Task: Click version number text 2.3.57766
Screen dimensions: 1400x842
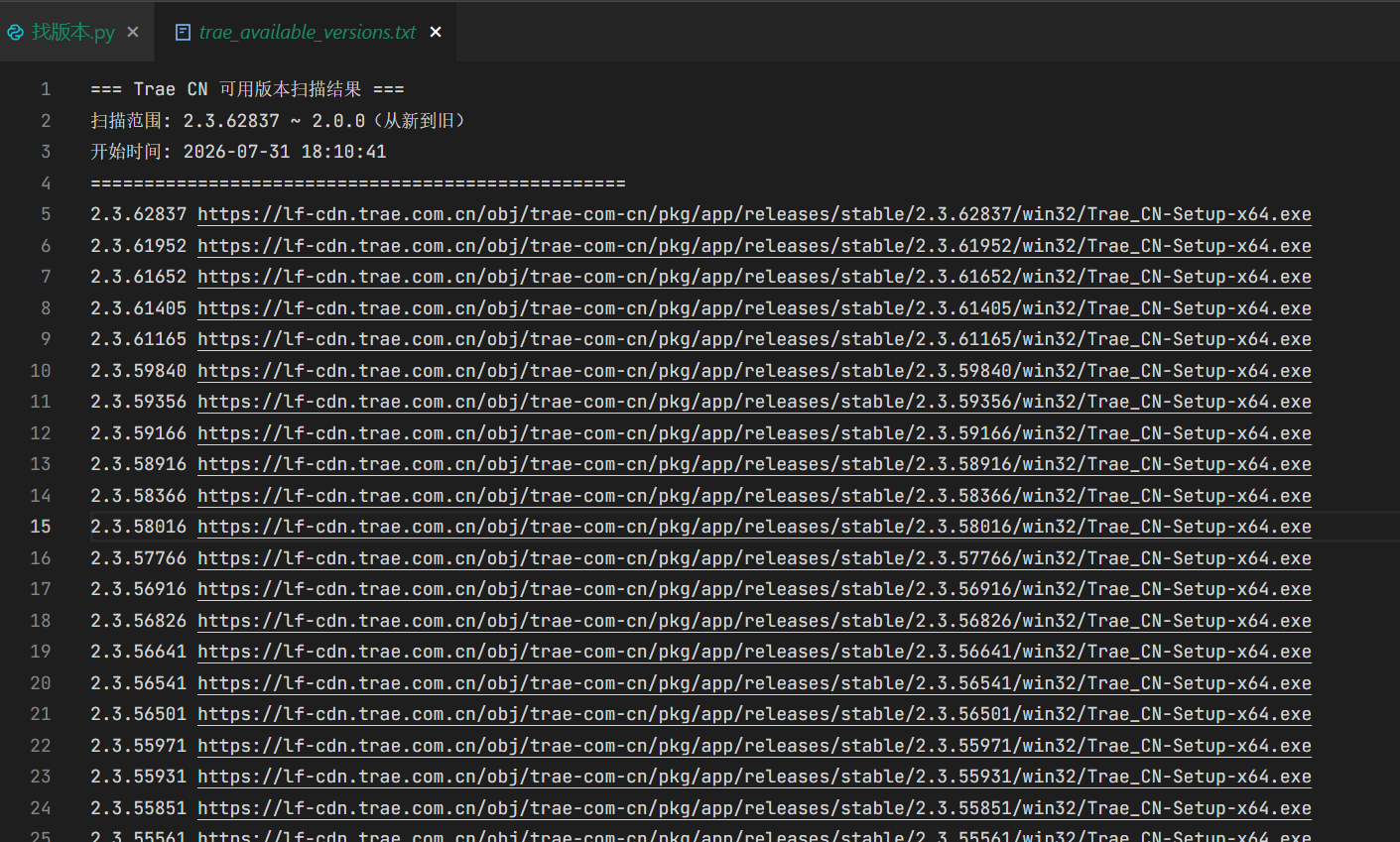Action: click(x=138, y=558)
